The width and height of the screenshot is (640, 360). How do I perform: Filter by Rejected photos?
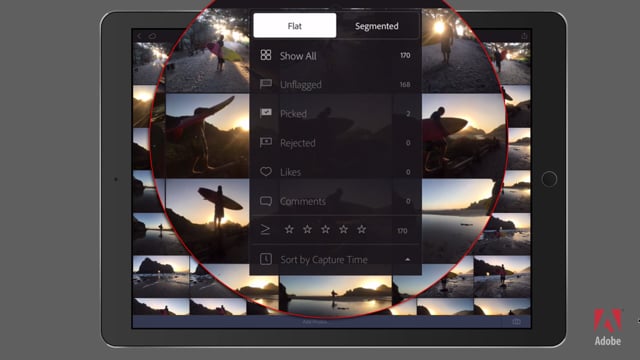click(335, 143)
